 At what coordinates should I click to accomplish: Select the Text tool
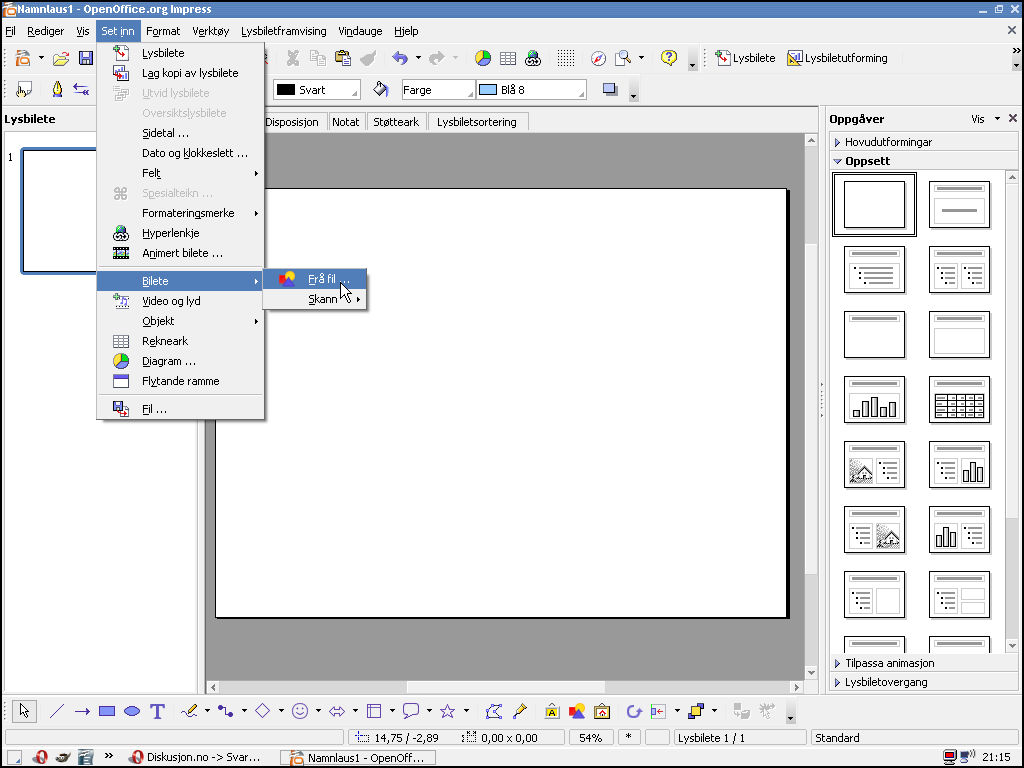tap(157, 711)
